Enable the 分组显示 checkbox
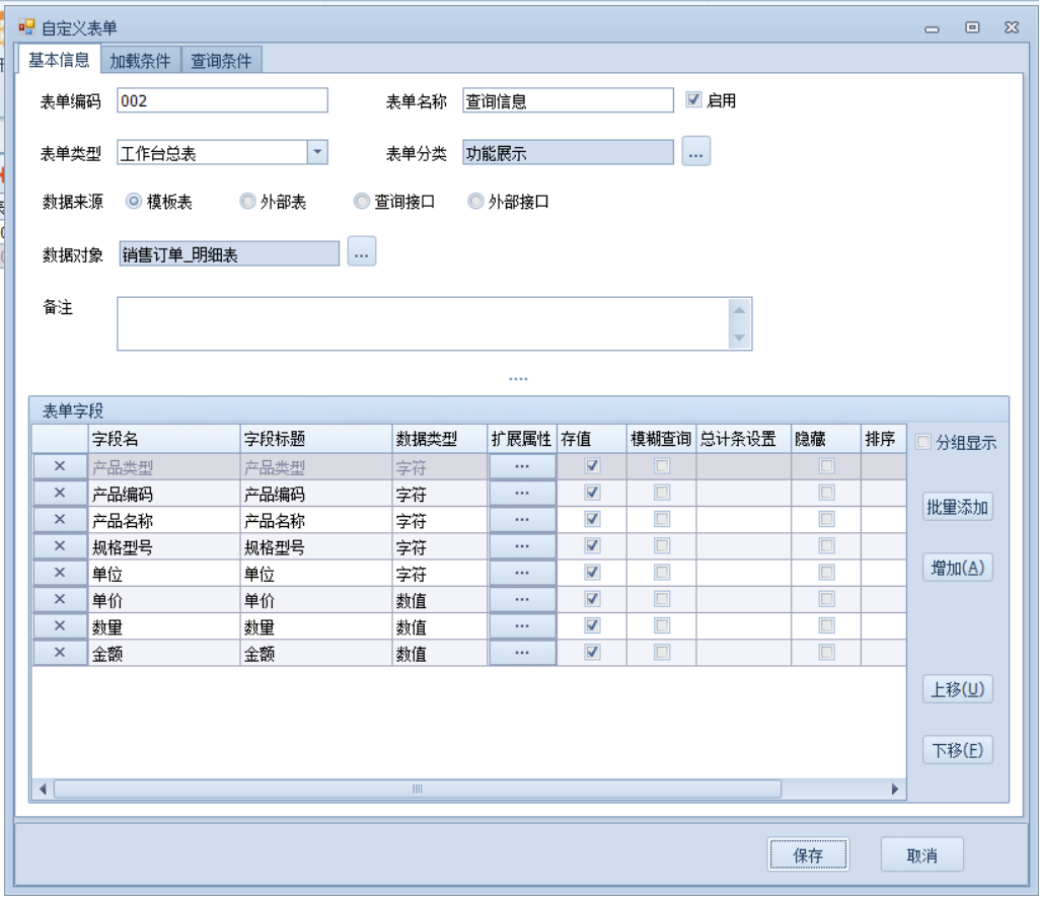The width and height of the screenshot is (1040, 898). [x=923, y=442]
